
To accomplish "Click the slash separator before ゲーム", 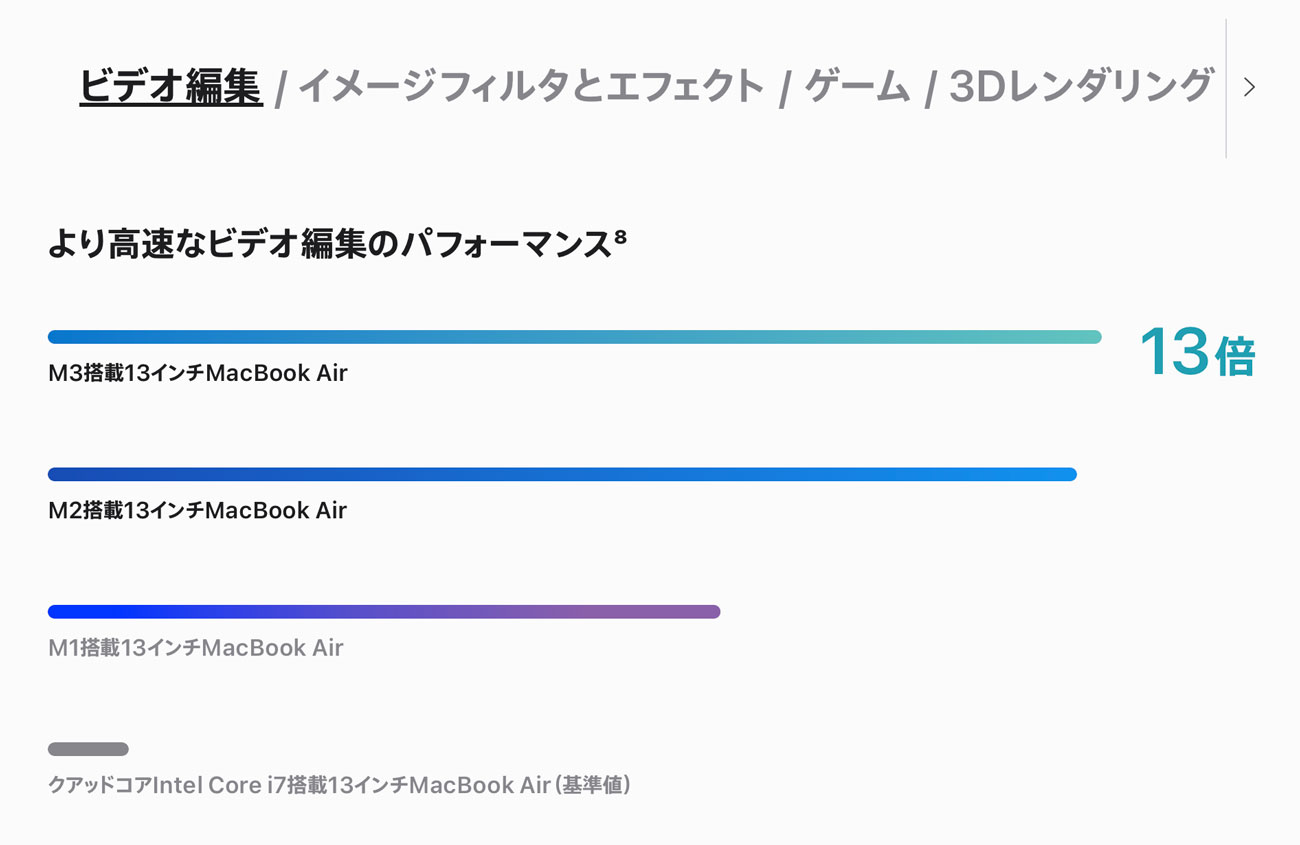I will pyautogui.click(x=785, y=89).
